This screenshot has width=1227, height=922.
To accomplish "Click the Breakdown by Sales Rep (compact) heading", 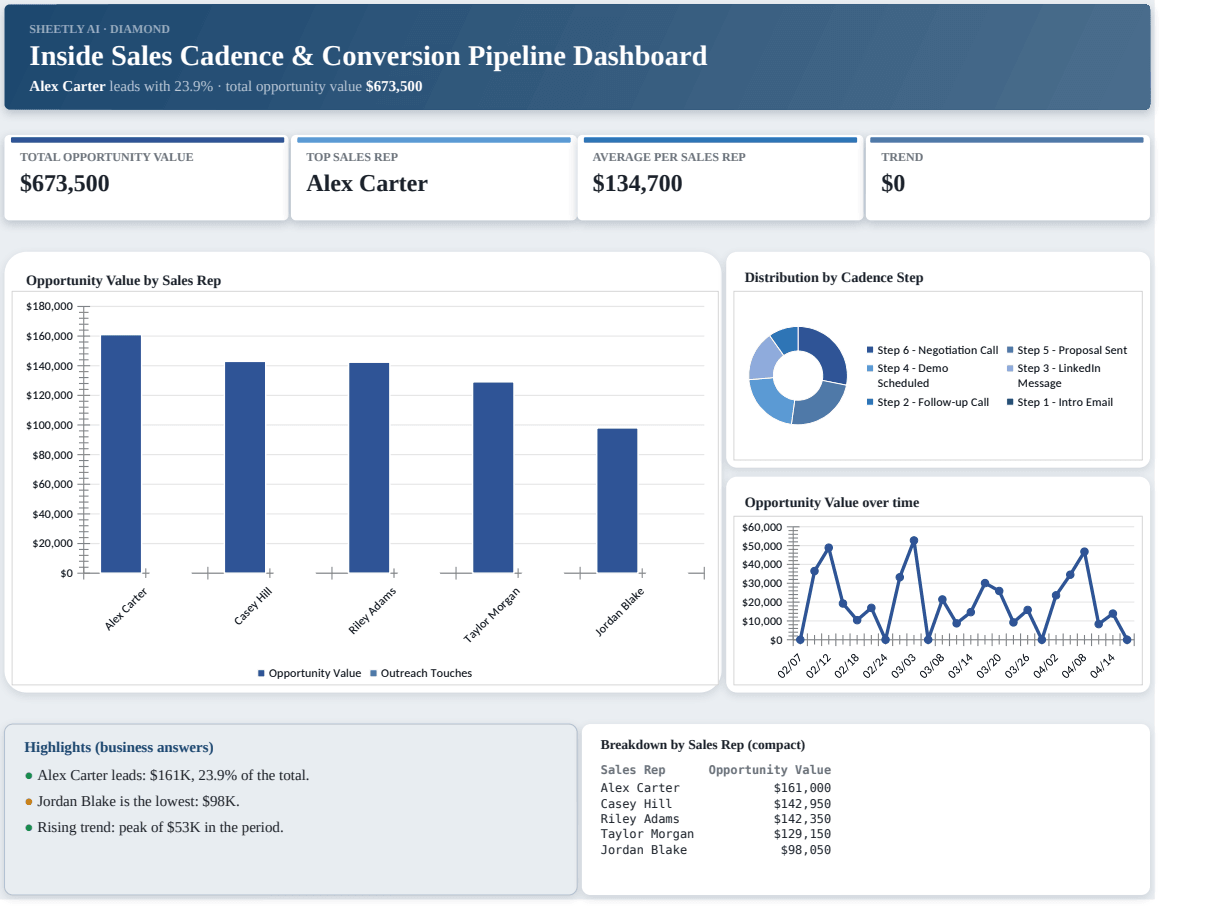I will (703, 745).
